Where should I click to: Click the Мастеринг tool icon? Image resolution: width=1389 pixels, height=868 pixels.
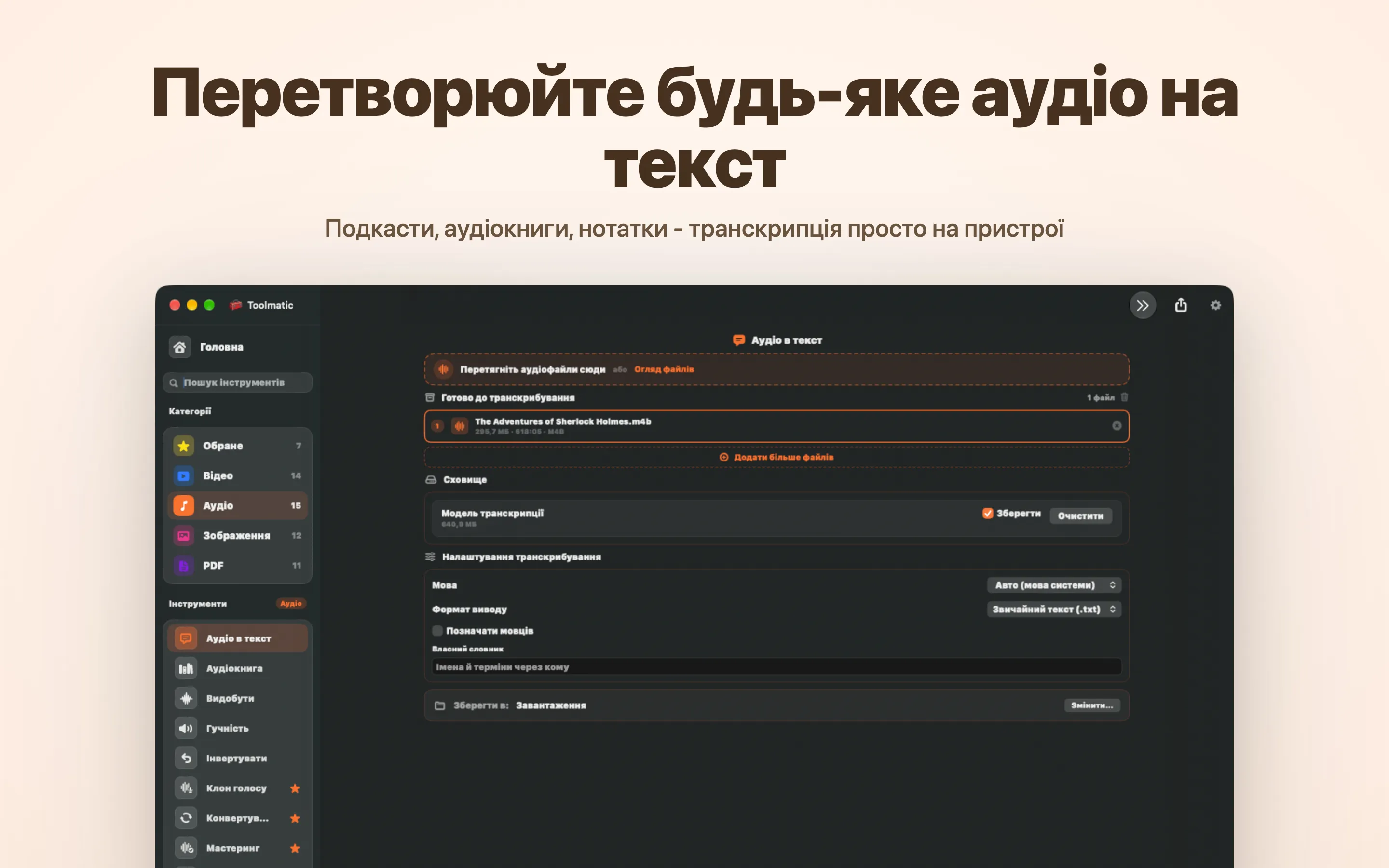pos(186,847)
